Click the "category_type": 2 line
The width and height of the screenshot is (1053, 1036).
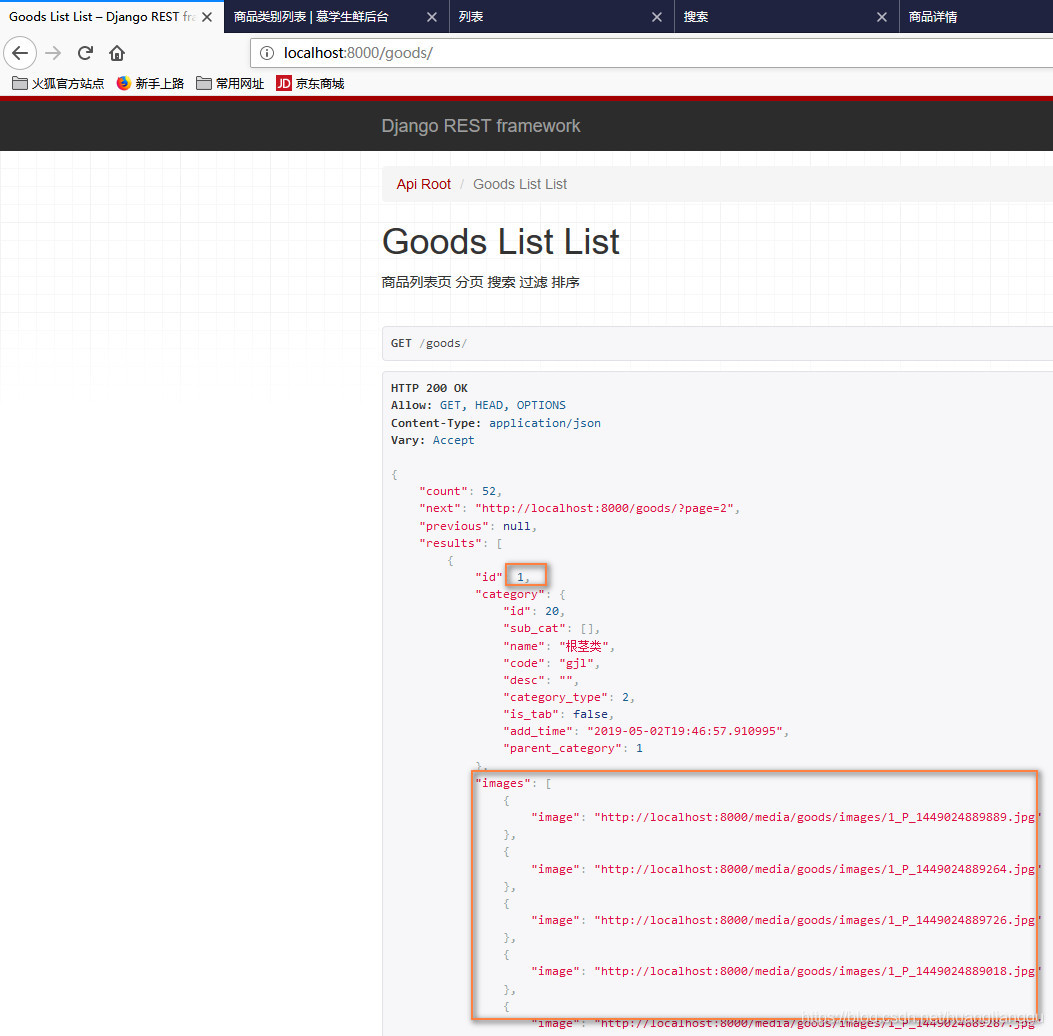(x=568, y=697)
